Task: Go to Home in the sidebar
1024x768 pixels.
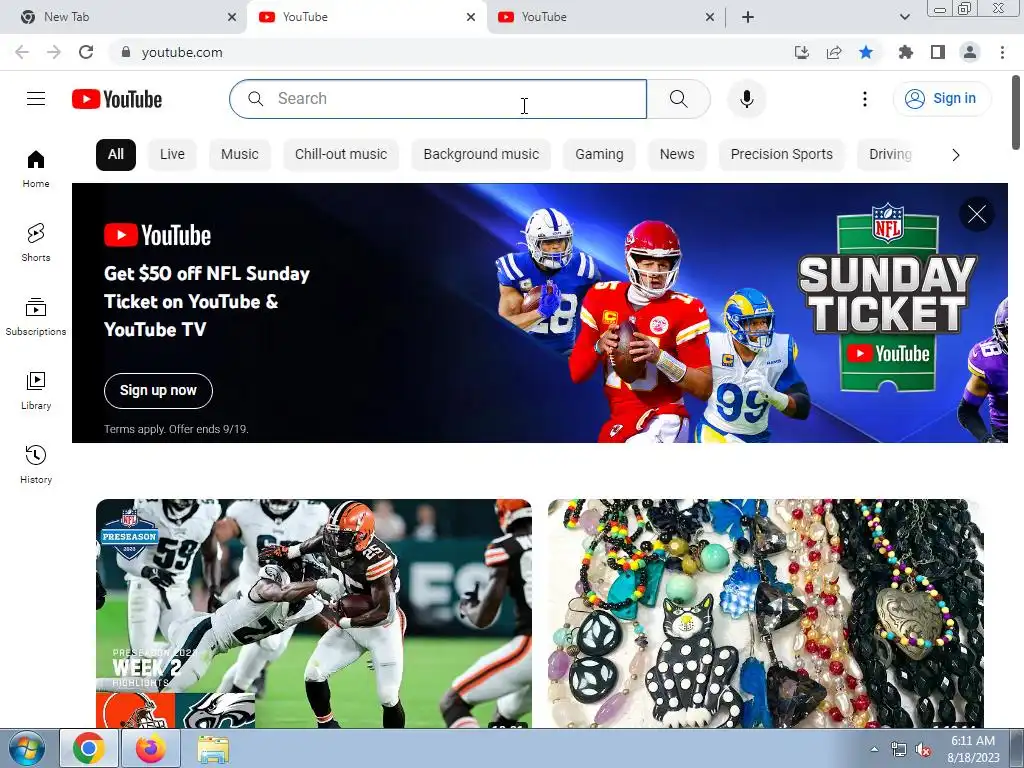Action: (x=36, y=169)
